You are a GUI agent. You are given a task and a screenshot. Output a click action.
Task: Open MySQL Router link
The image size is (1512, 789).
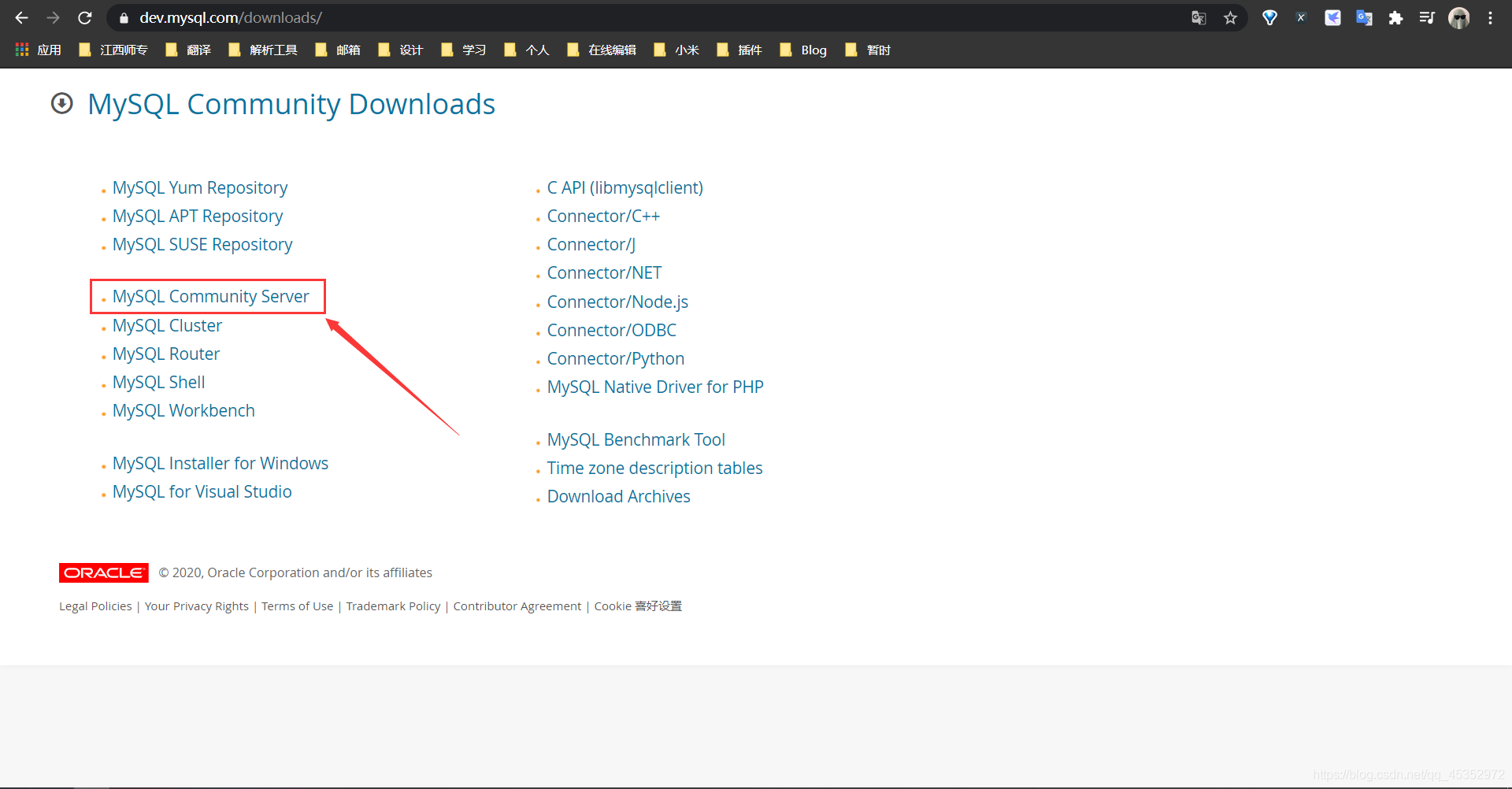(x=166, y=354)
